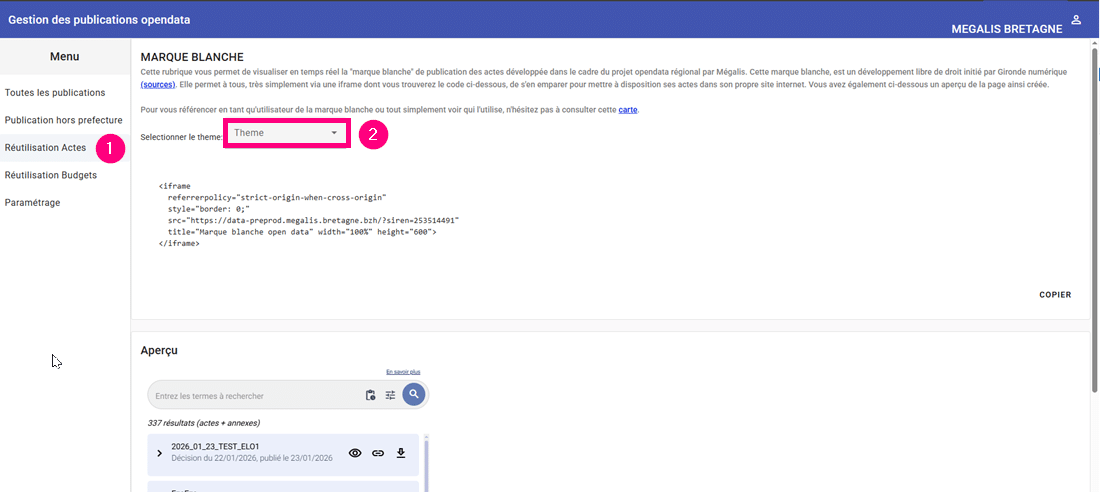Focus the search terms input field
The image size is (1100, 492).
coord(255,396)
